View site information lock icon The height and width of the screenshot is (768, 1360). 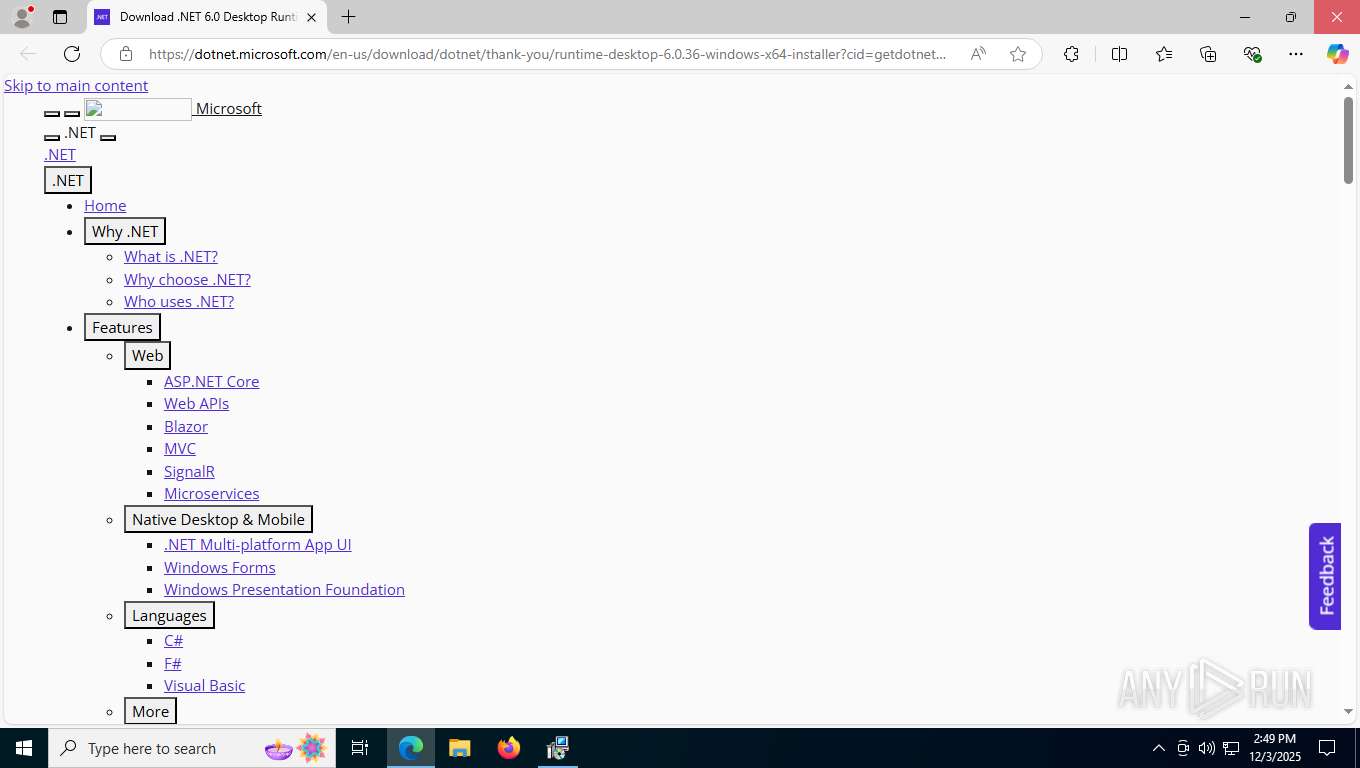(x=126, y=54)
